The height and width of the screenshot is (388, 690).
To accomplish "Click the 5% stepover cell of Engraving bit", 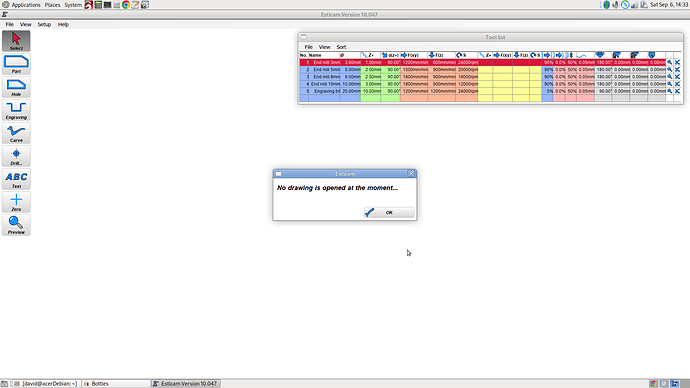I will [547, 91].
